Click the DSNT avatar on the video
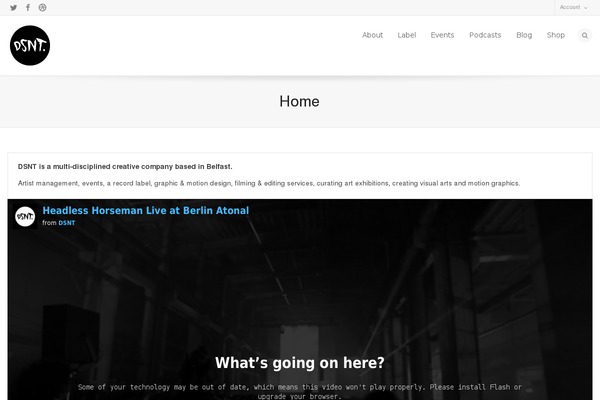 (25, 217)
